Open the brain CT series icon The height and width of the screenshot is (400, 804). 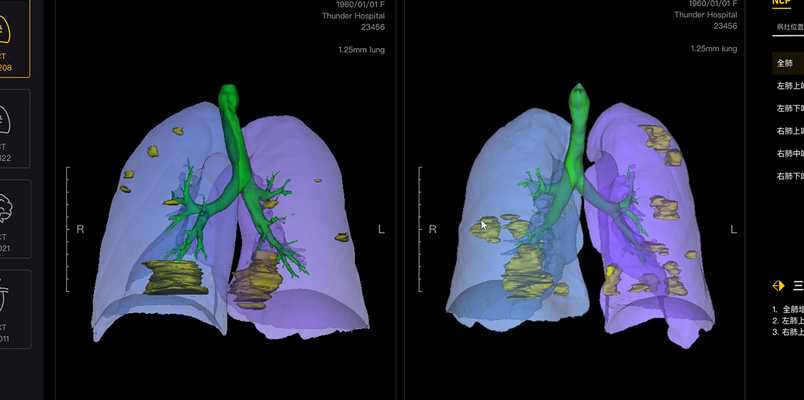tap(14, 217)
